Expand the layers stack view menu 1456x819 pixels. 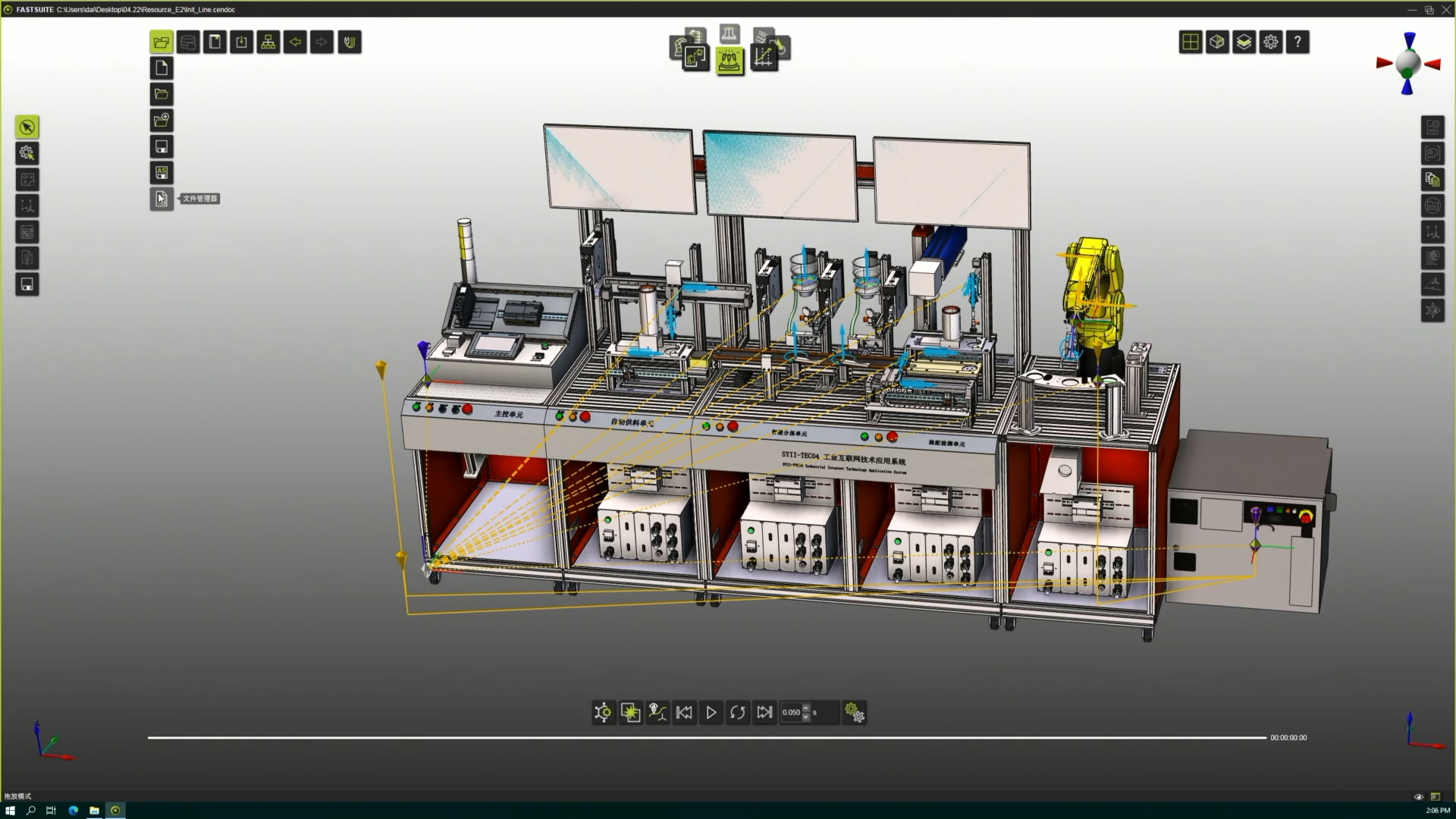tap(1244, 42)
